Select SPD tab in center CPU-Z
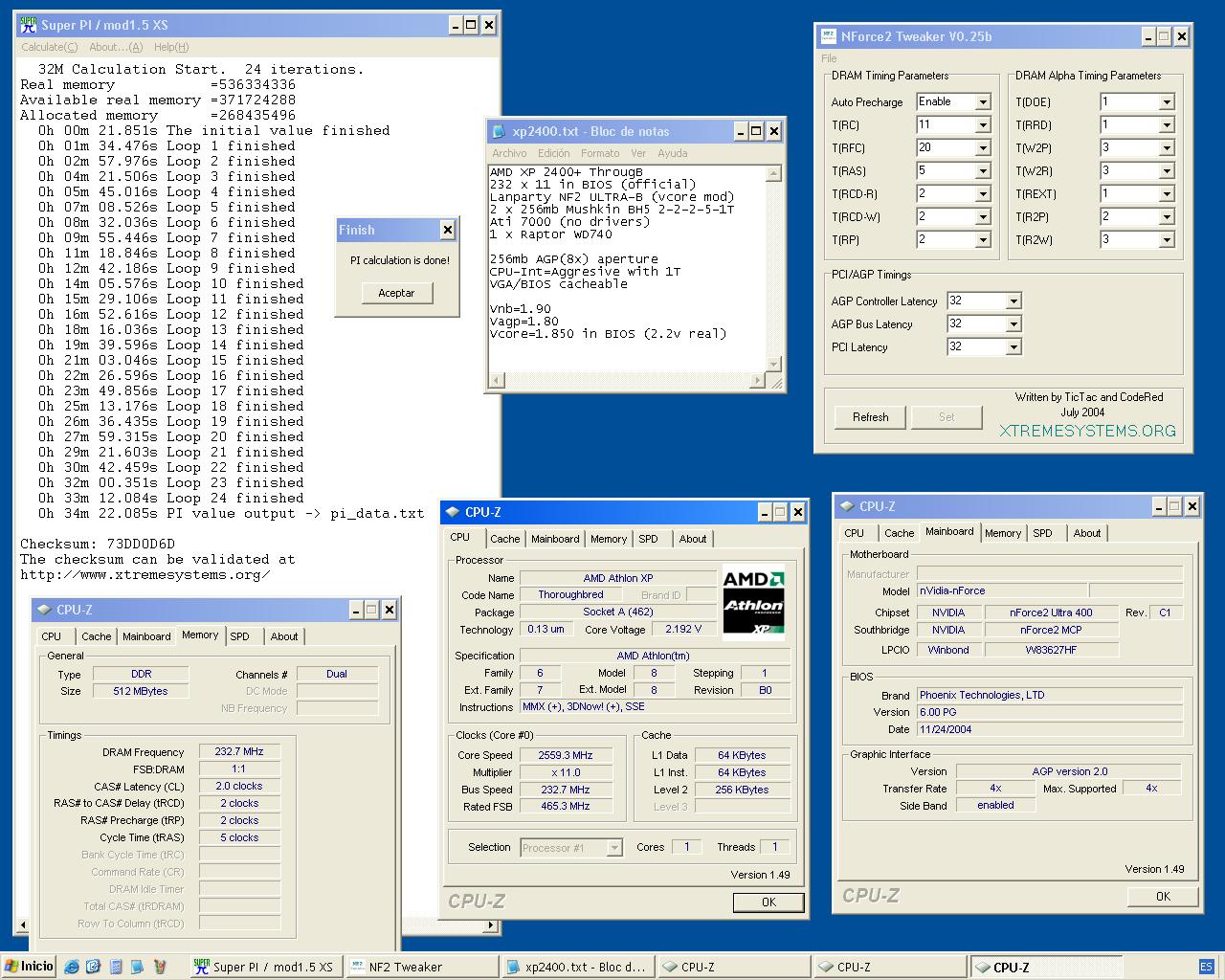Viewport: 1225px width, 980px height. coord(649,539)
